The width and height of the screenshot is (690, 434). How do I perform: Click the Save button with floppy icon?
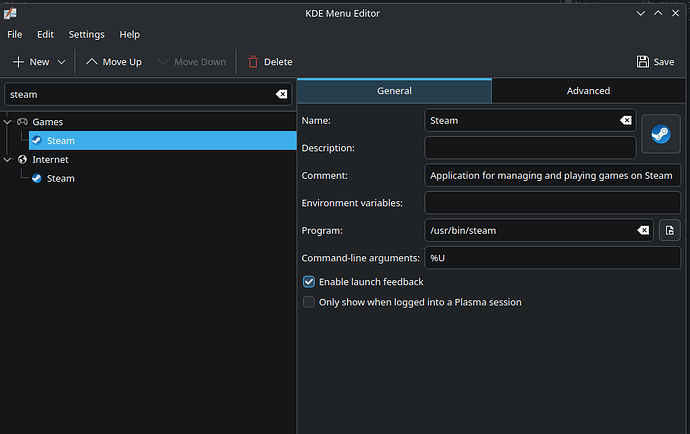pyautogui.click(x=655, y=62)
